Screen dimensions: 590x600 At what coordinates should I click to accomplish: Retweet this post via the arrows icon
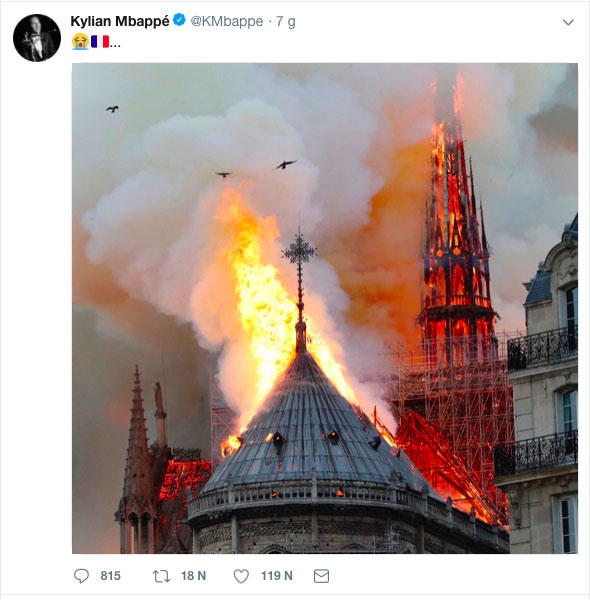[161, 576]
